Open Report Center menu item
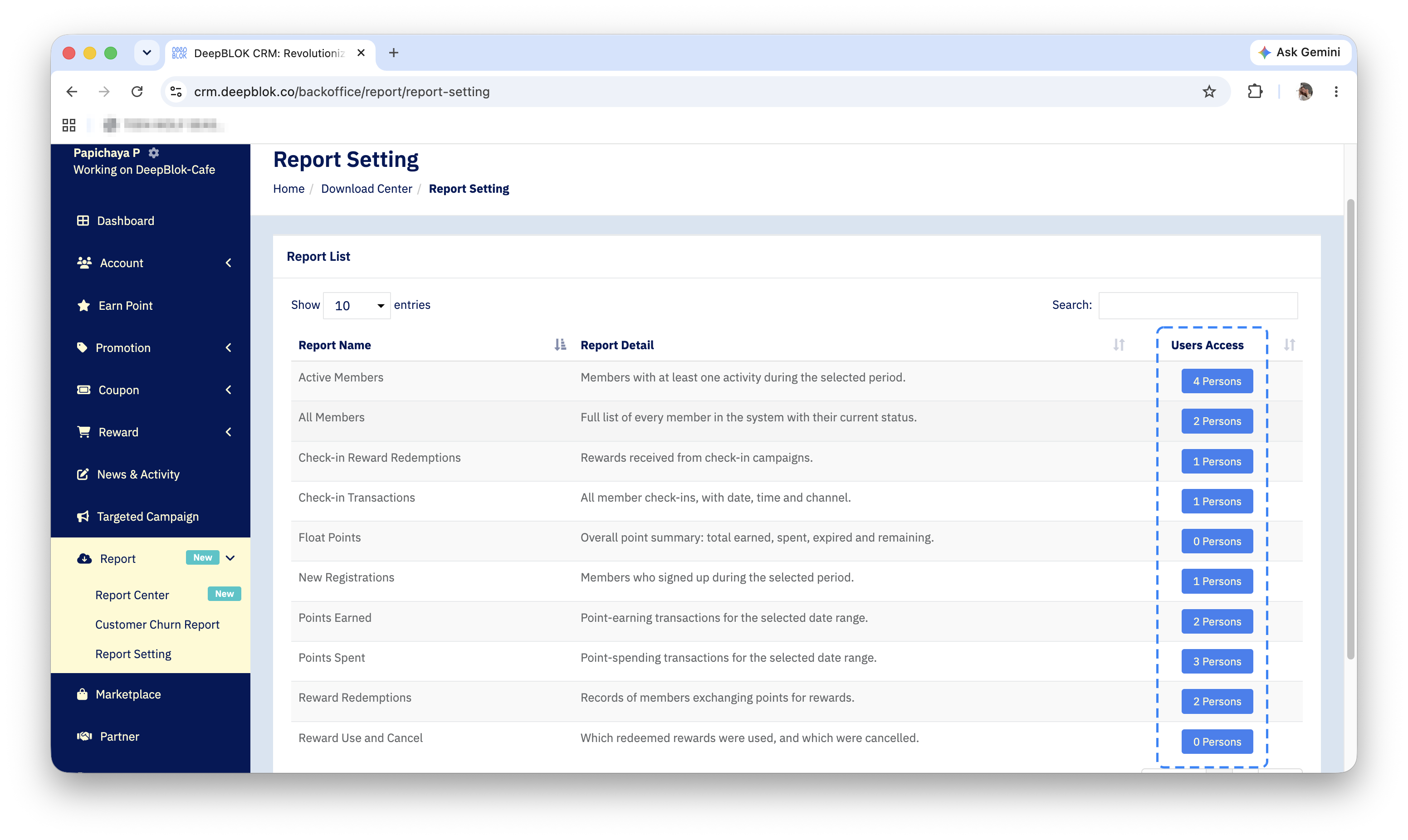This screenshot has height=840, width=1408. pyautogui.click(x=132, y=595)
